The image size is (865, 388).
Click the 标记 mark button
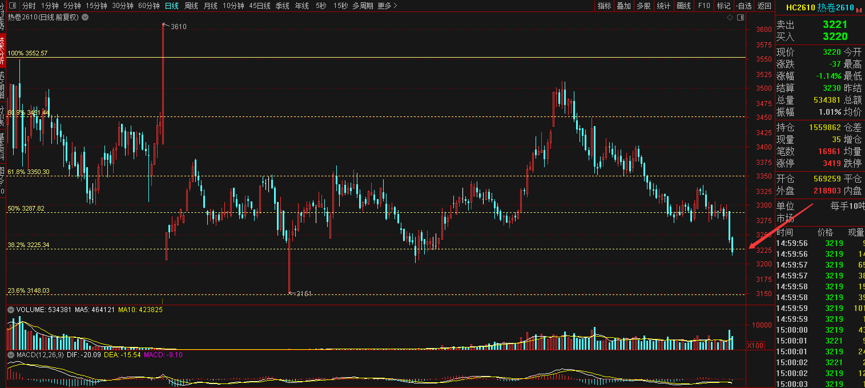tap(723, 6)
